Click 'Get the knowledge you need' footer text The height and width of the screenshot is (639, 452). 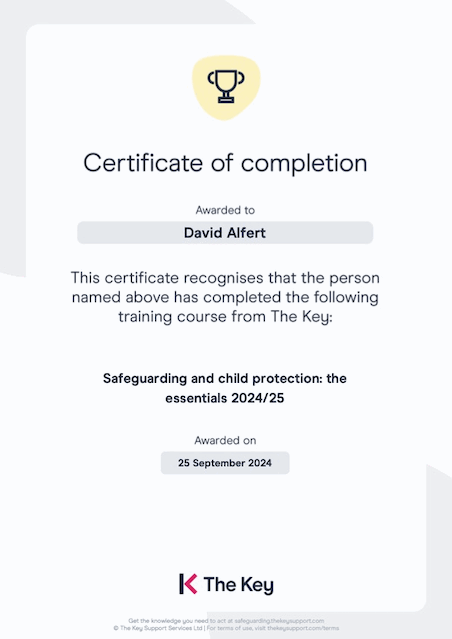(168, 621)
